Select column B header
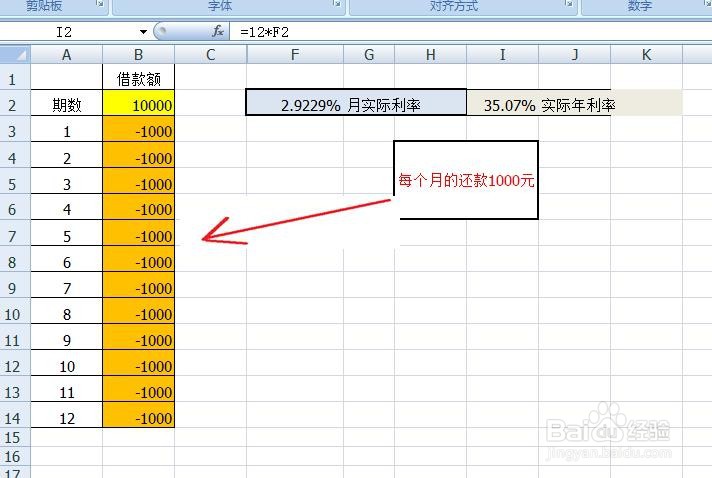This screenshot has height=478, width=712. [138, 55]
